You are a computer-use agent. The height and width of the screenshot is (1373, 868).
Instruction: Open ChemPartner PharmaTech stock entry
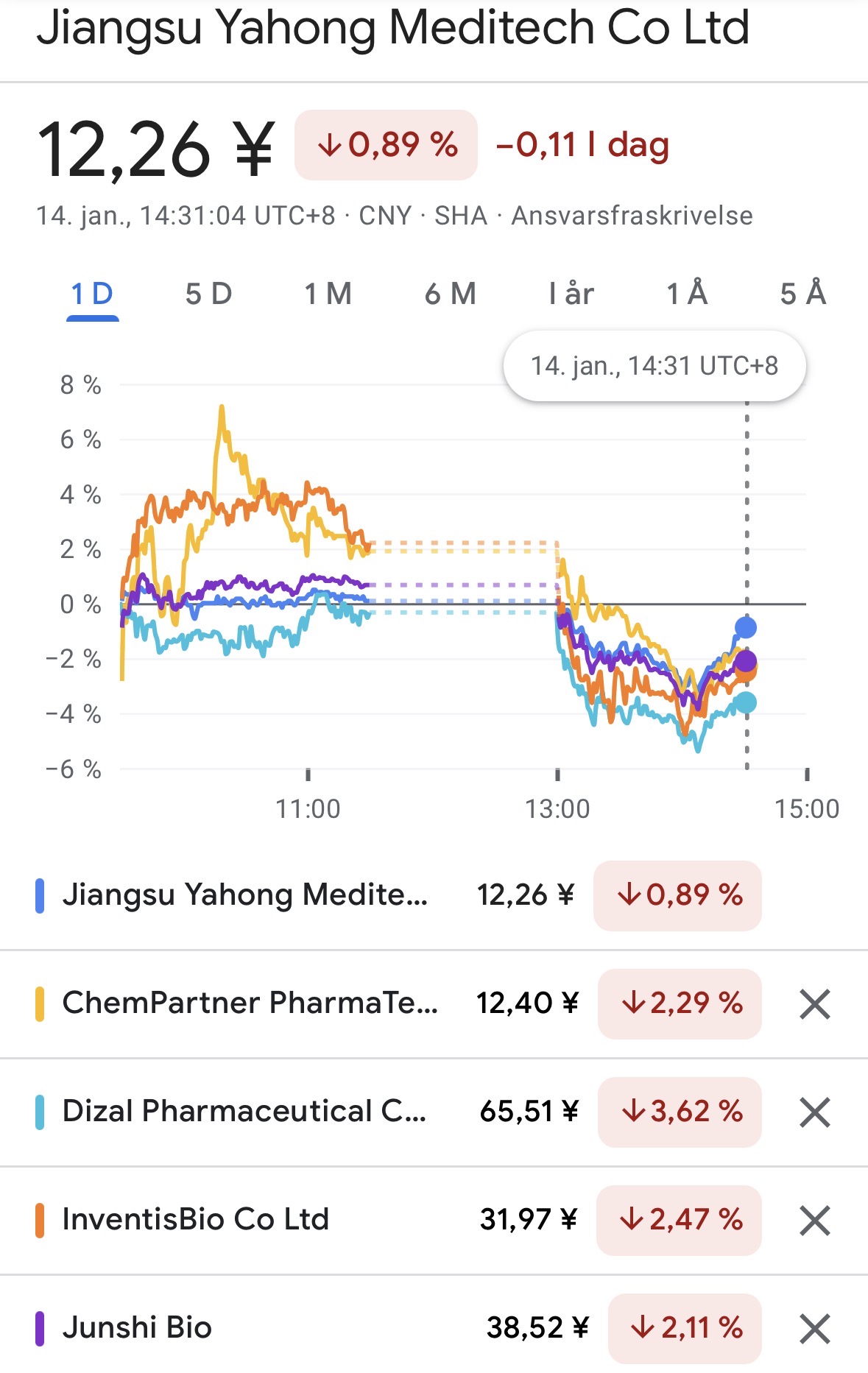(x=250, y=1003)
